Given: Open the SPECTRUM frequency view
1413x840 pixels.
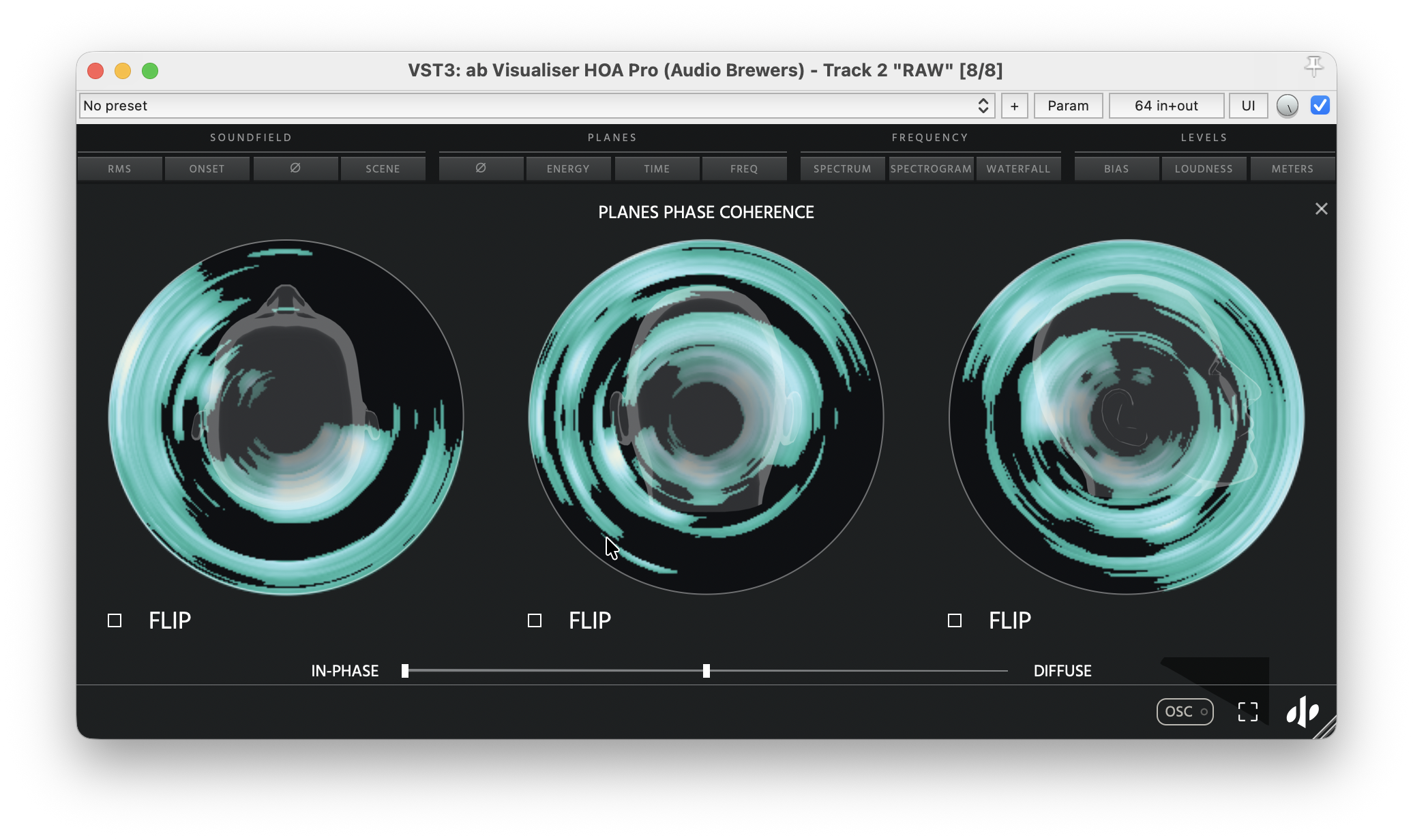Looking at the screenshot, I should pos(843,168).
